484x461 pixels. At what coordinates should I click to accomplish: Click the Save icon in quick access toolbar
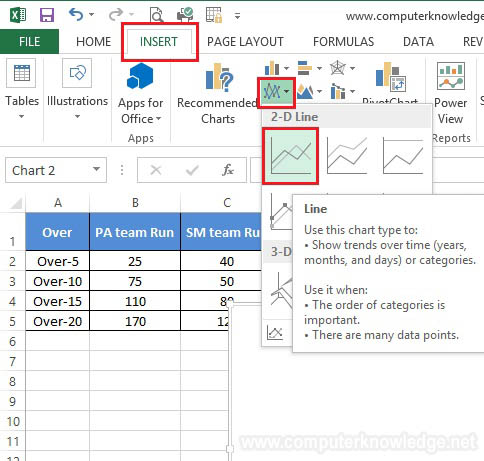click(47, 15)
